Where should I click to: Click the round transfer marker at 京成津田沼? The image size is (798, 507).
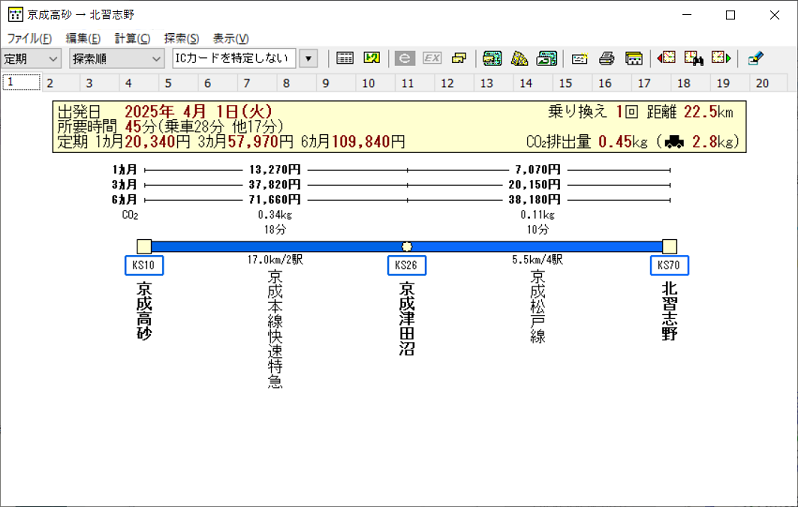(407, 246)
